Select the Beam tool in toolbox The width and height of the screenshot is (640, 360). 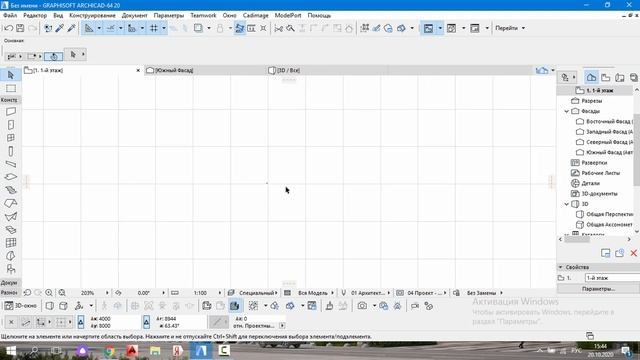click(x=11, y=164)
